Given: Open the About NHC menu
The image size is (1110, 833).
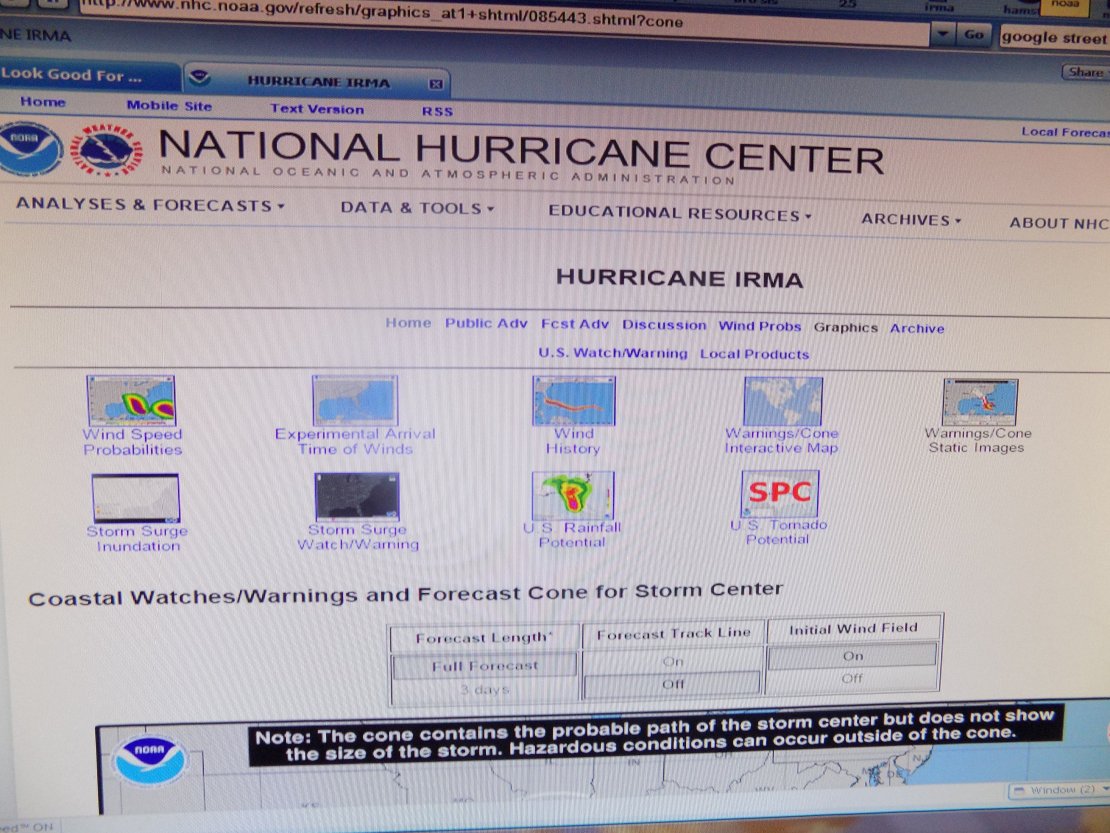Looking at the screenshot, I should [x=1059, y=223].
